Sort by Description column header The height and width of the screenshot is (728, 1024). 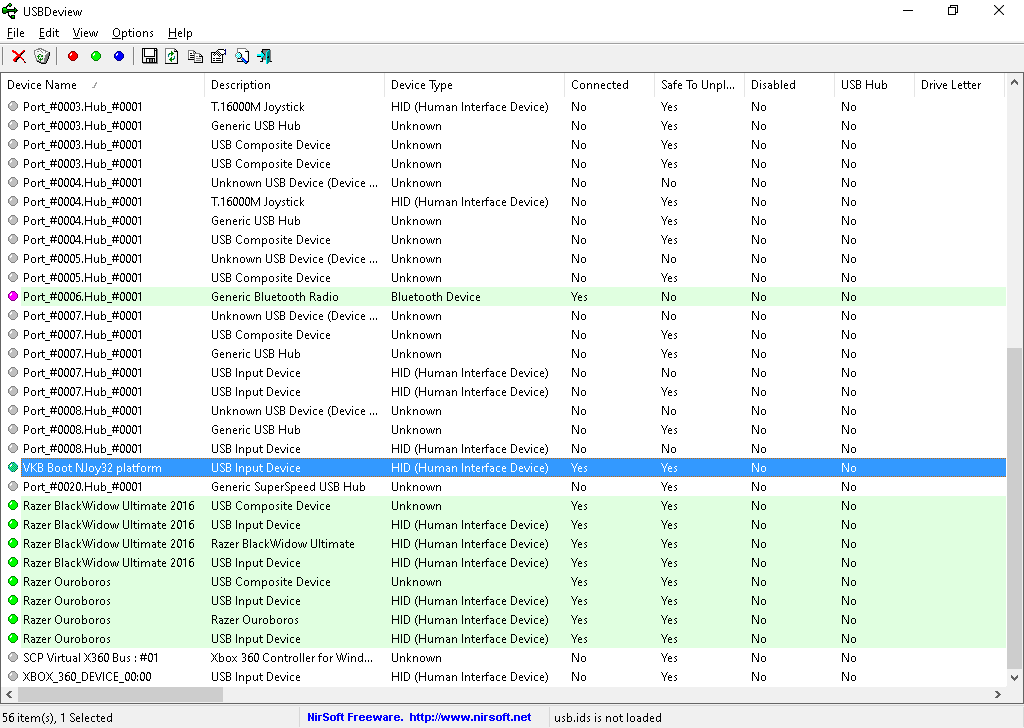coord(295,85)
